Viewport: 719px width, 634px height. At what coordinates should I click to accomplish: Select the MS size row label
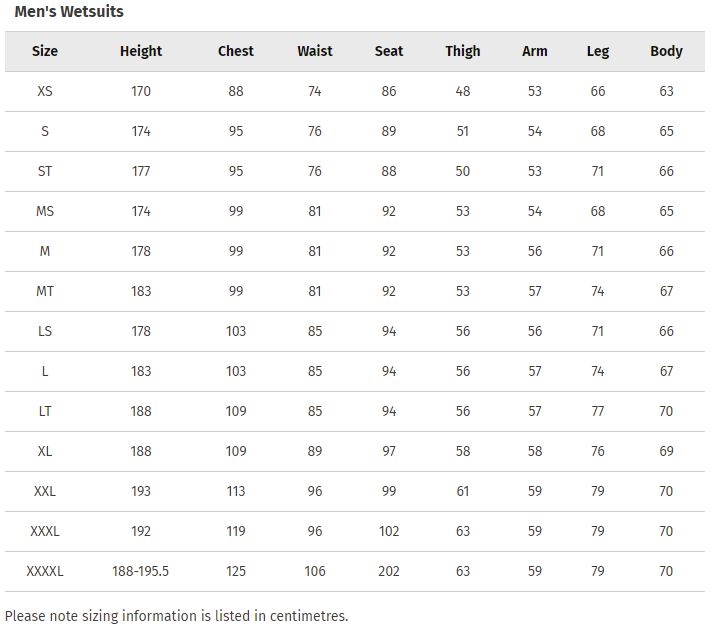[x=45, y=211]
